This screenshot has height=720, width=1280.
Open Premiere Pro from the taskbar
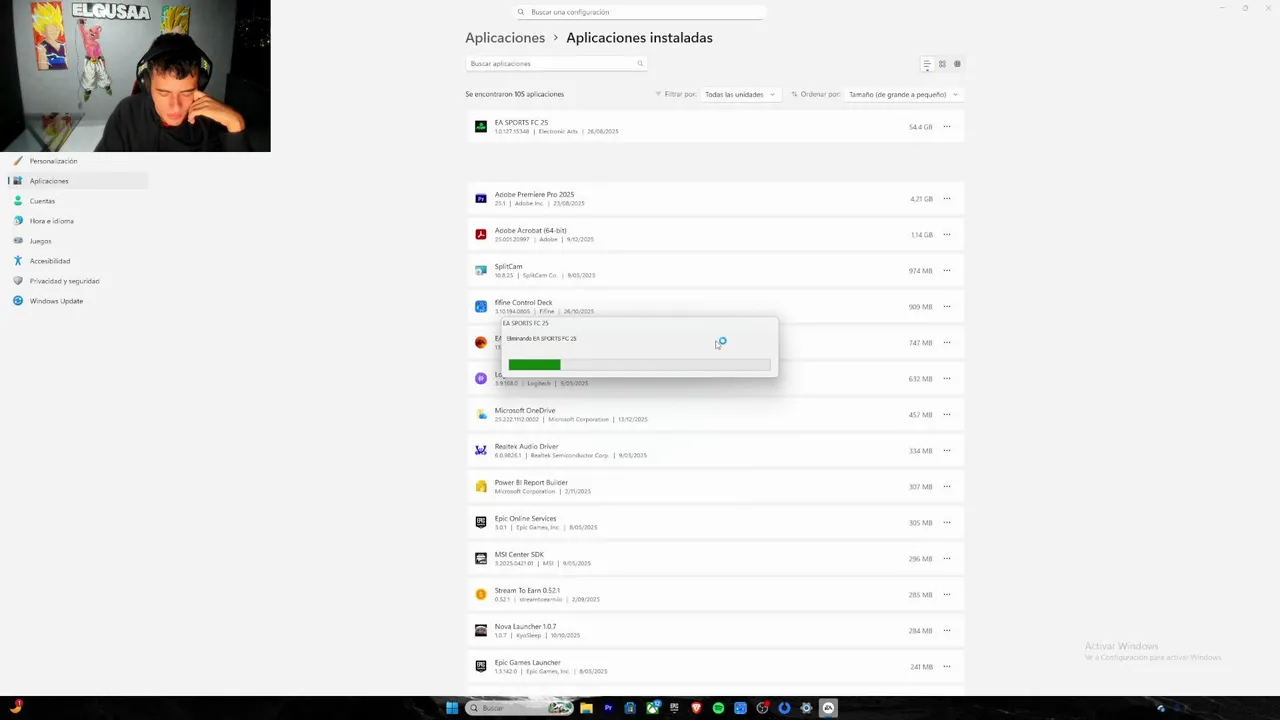click(608, 708)
